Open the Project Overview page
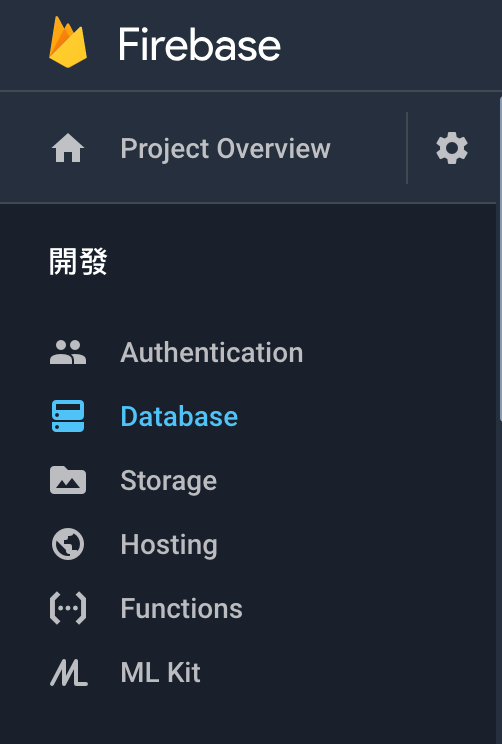Screen dimensions: 502x744 tap(225, 149)
